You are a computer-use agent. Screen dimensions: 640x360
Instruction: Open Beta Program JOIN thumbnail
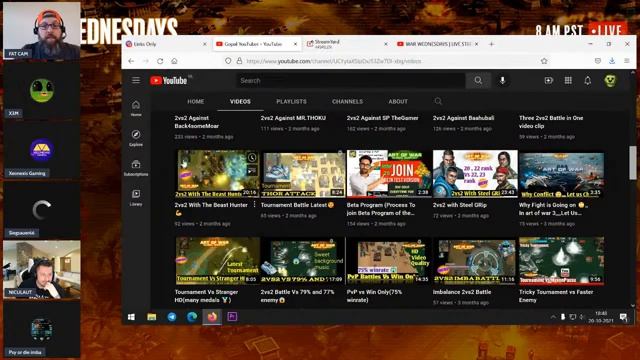(x=389, y=174)
